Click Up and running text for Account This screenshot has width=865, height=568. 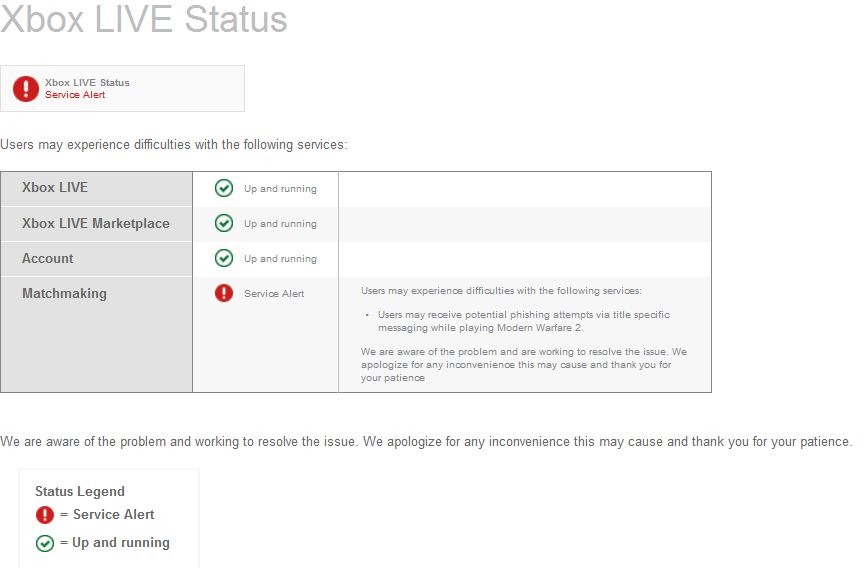[x=280, y=259]
